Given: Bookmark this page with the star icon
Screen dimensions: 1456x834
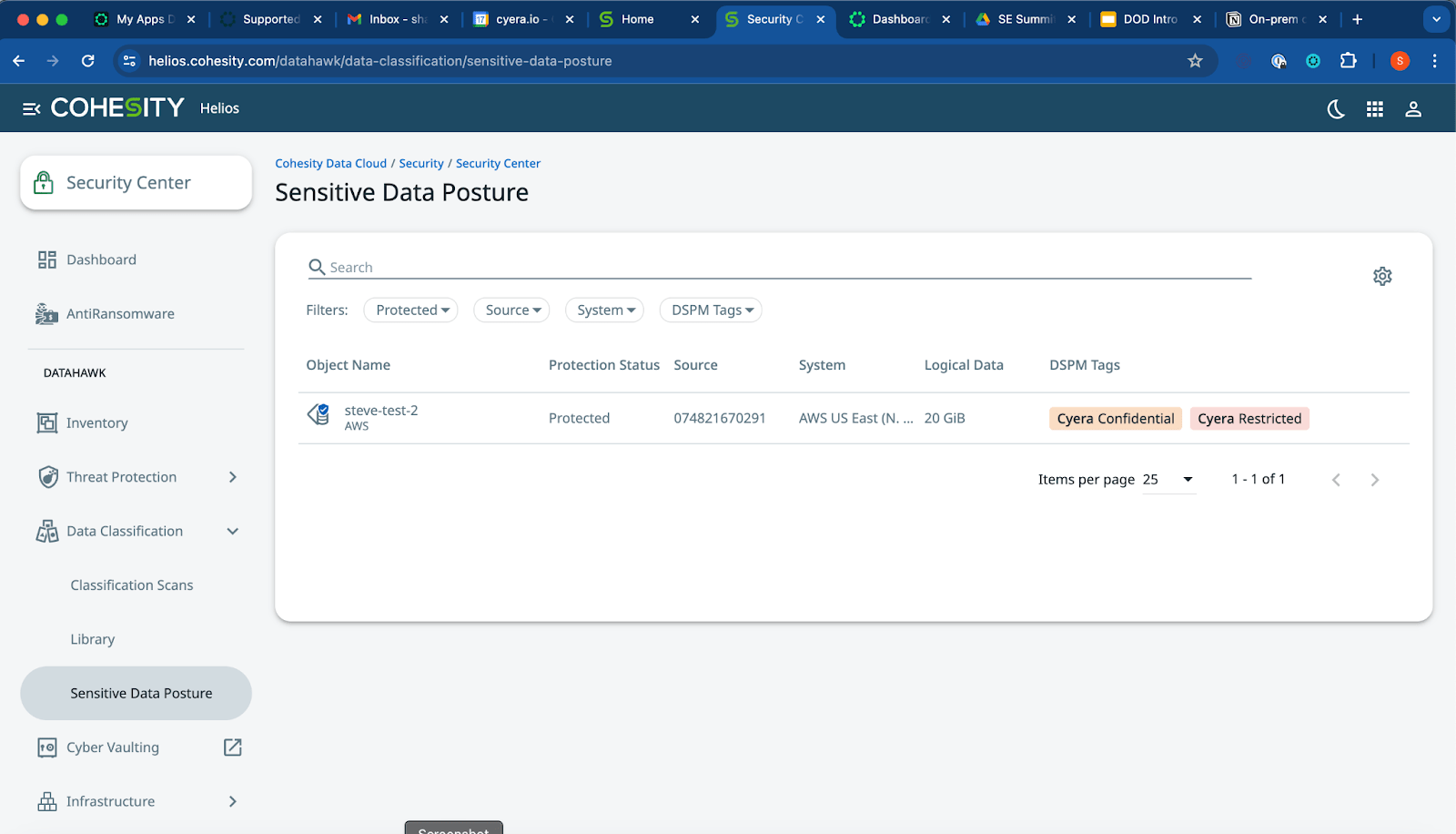Looking at the screenshot, I should pos(1195,61).
